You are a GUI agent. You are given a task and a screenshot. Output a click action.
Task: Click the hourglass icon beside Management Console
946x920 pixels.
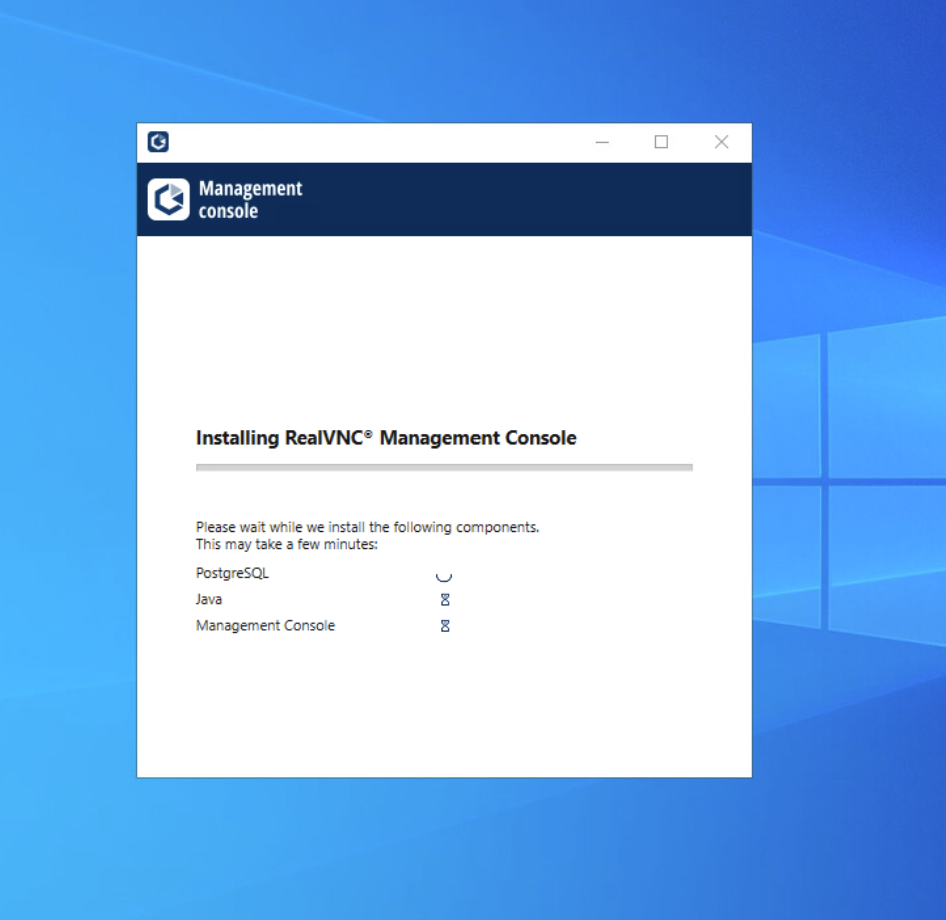click(x=444, y=625)
